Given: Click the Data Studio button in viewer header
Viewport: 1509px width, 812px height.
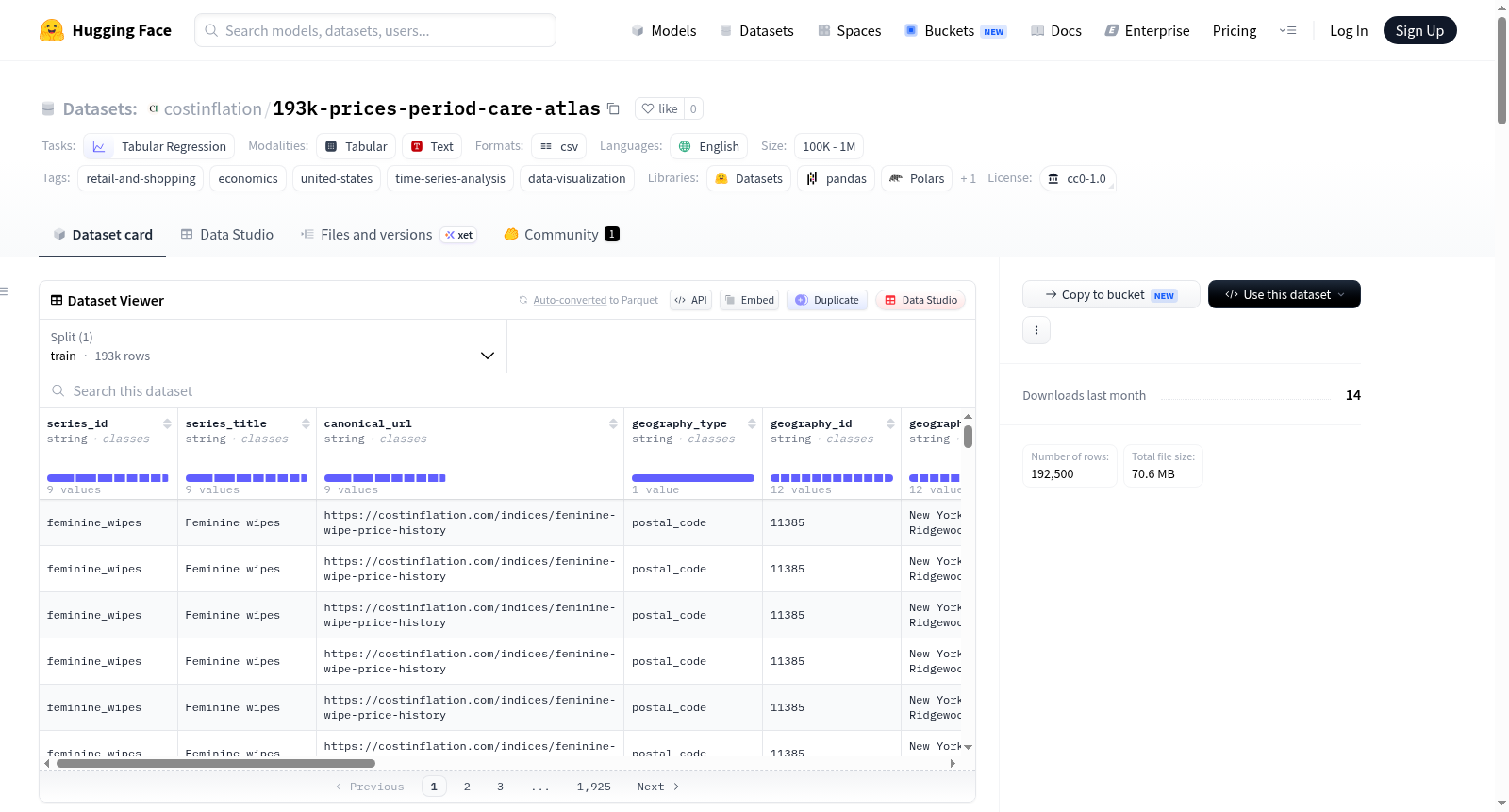Looking at the screenshot, I should click(920, 300).
